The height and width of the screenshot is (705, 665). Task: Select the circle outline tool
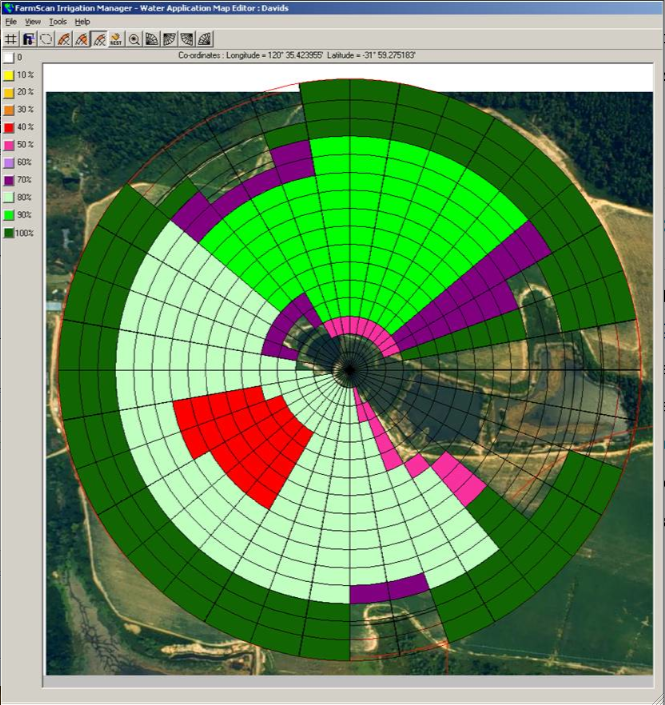pyautogui.click(x=46, y=40)
